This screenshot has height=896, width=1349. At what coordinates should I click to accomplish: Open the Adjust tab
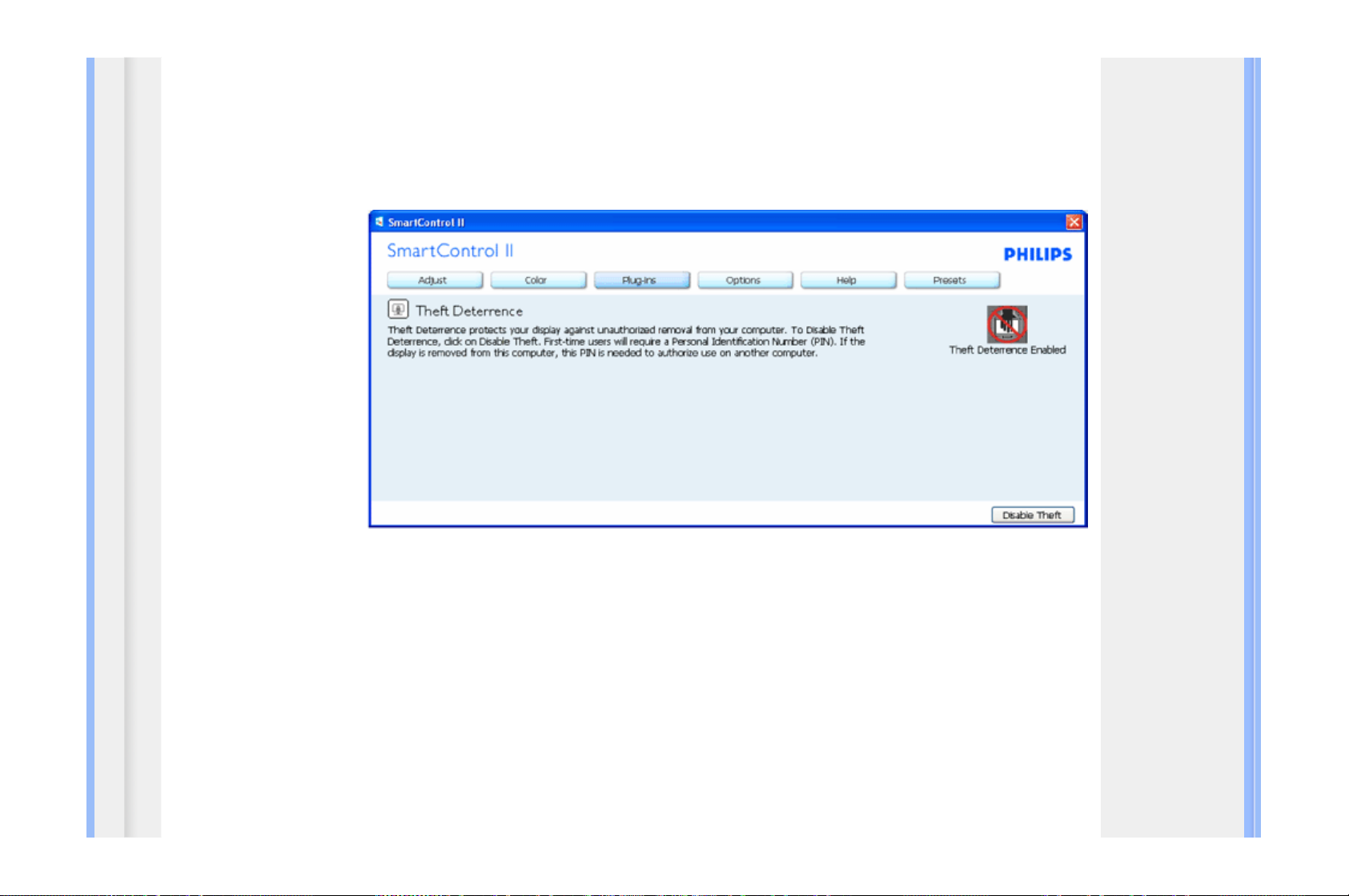[x=434, y=280]
